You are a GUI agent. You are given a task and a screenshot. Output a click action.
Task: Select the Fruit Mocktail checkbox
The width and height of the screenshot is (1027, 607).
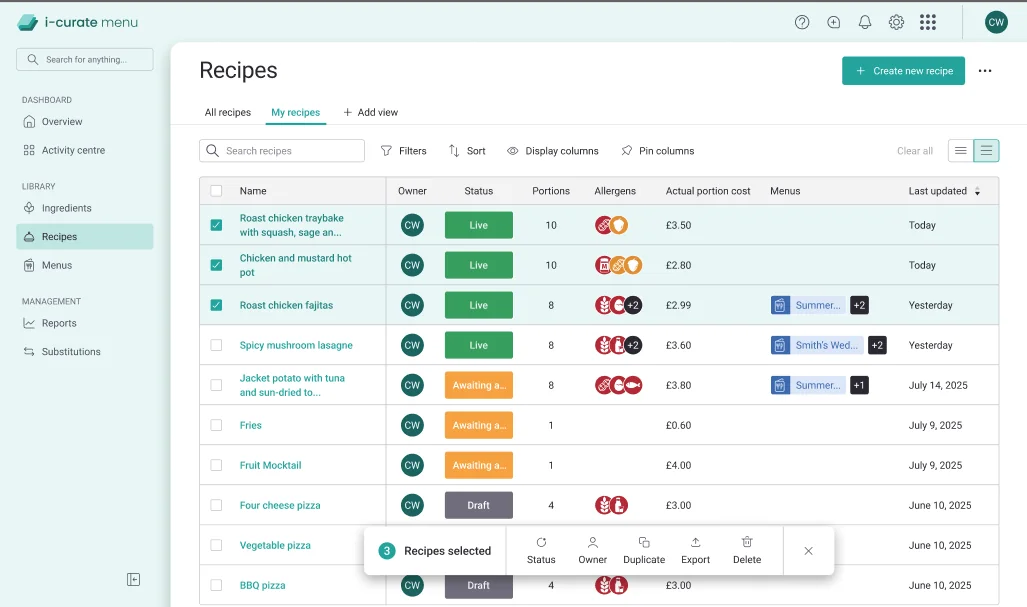click(x=216, y=465)
